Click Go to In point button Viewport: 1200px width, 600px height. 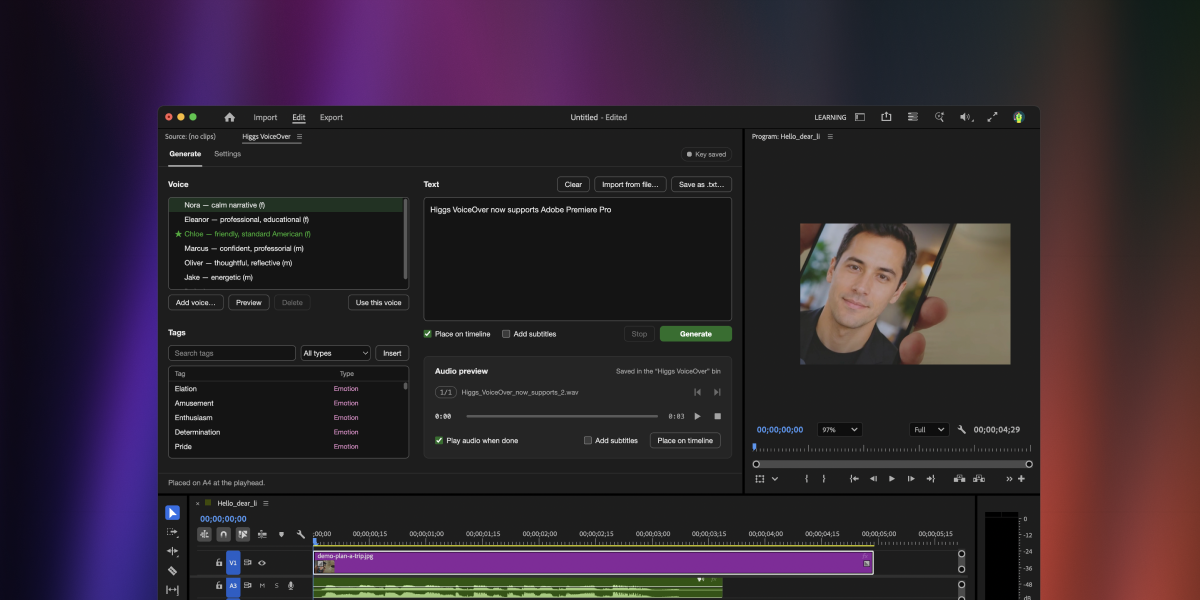tap(854, 479)
